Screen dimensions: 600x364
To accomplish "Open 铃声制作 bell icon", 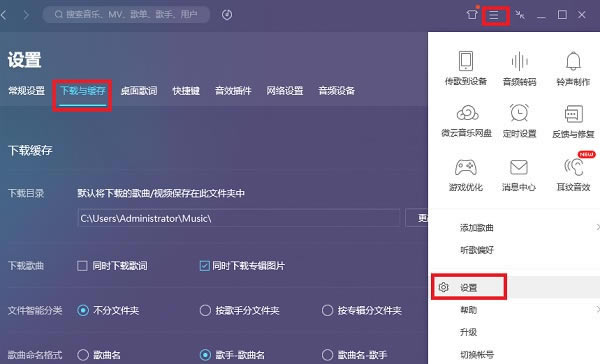I will (x=573, y=61).
